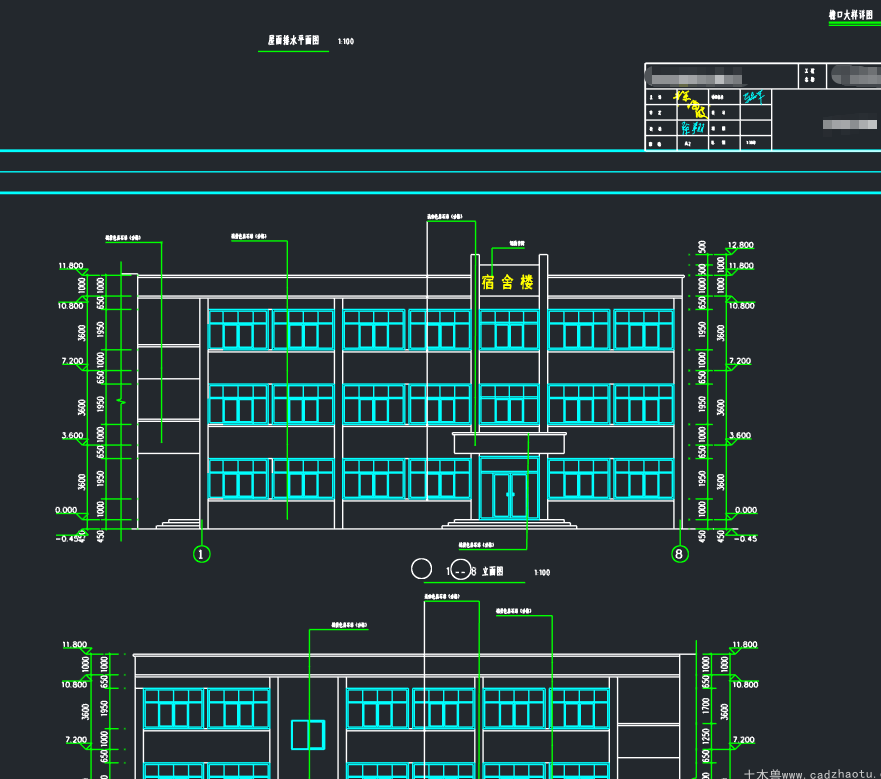Pick the entrance canopy above the door
Image resolution: width=881 pixels, height=779 pixels.
click(509, 443)
